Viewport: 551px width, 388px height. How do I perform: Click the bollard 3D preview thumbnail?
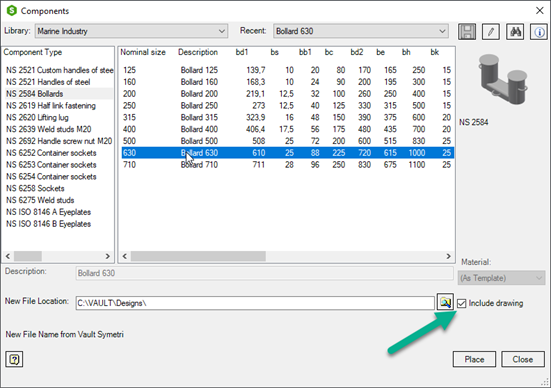[502, 79]
